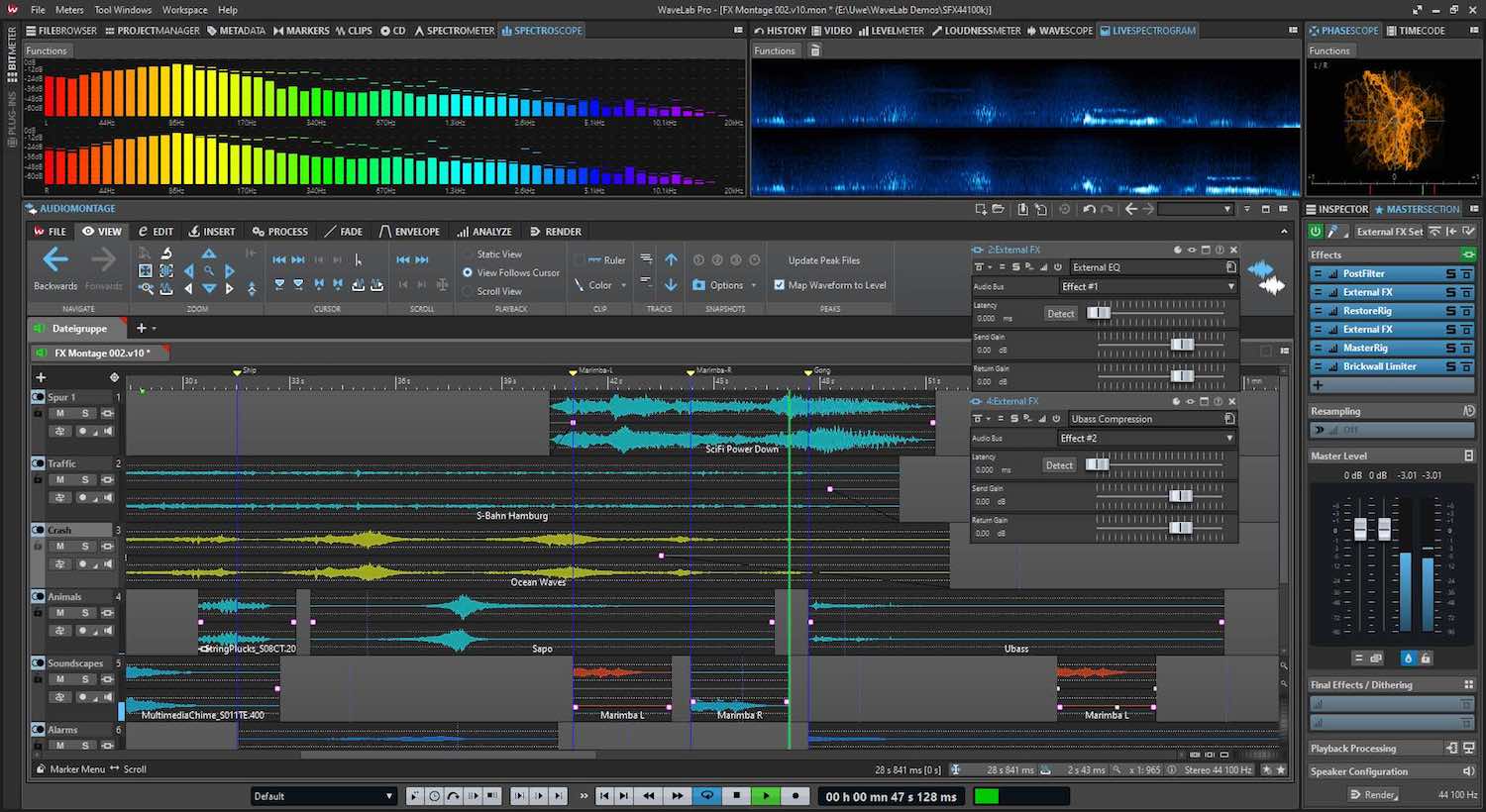Select the Static View radio button
The image size is (1486, 812).
(x=468, y=254)
